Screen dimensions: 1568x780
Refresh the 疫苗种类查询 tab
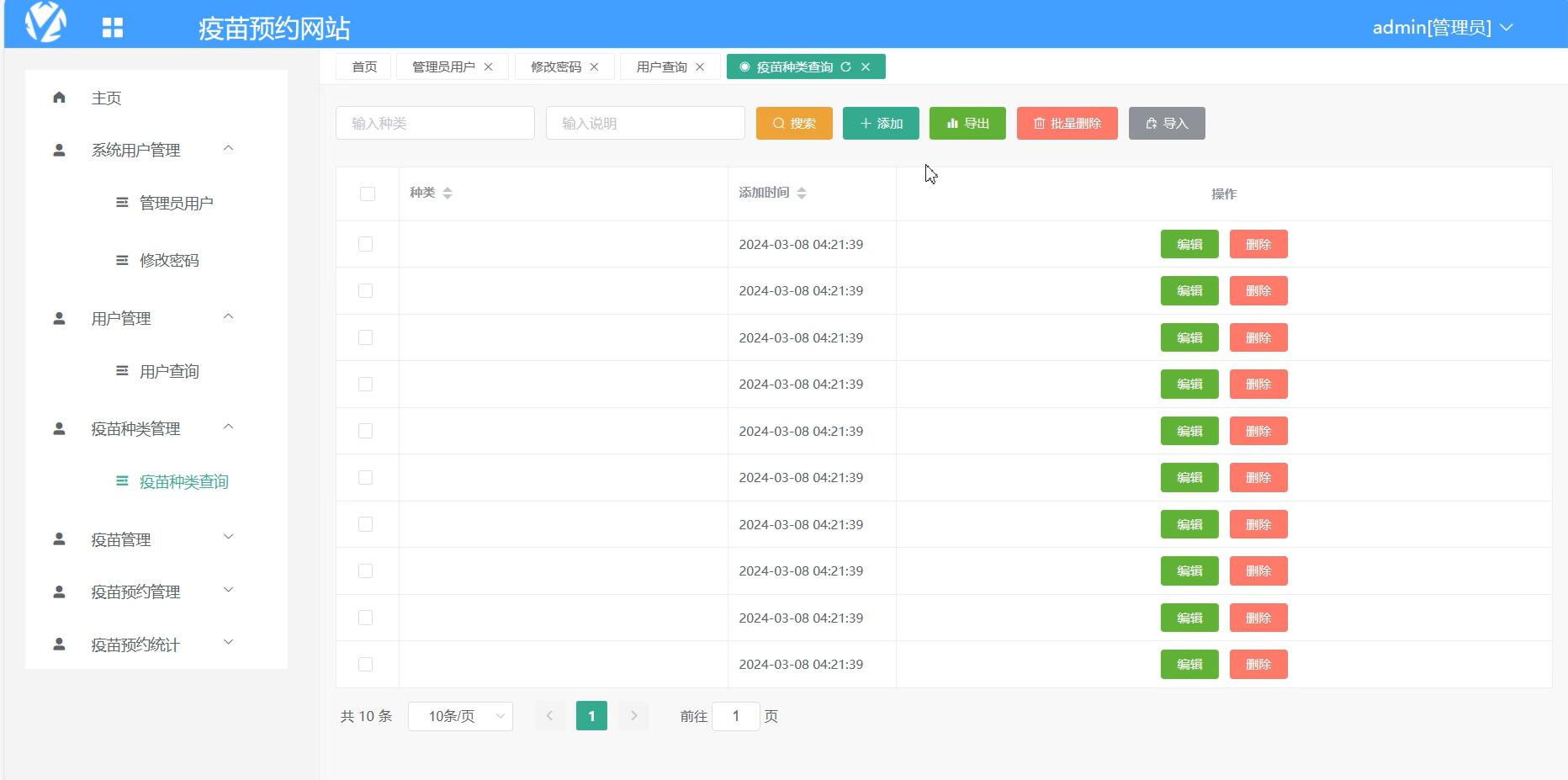(845, 66)
